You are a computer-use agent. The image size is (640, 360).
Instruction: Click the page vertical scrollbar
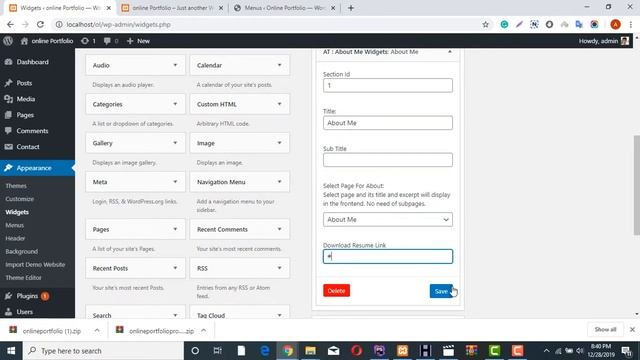(637, 185)
